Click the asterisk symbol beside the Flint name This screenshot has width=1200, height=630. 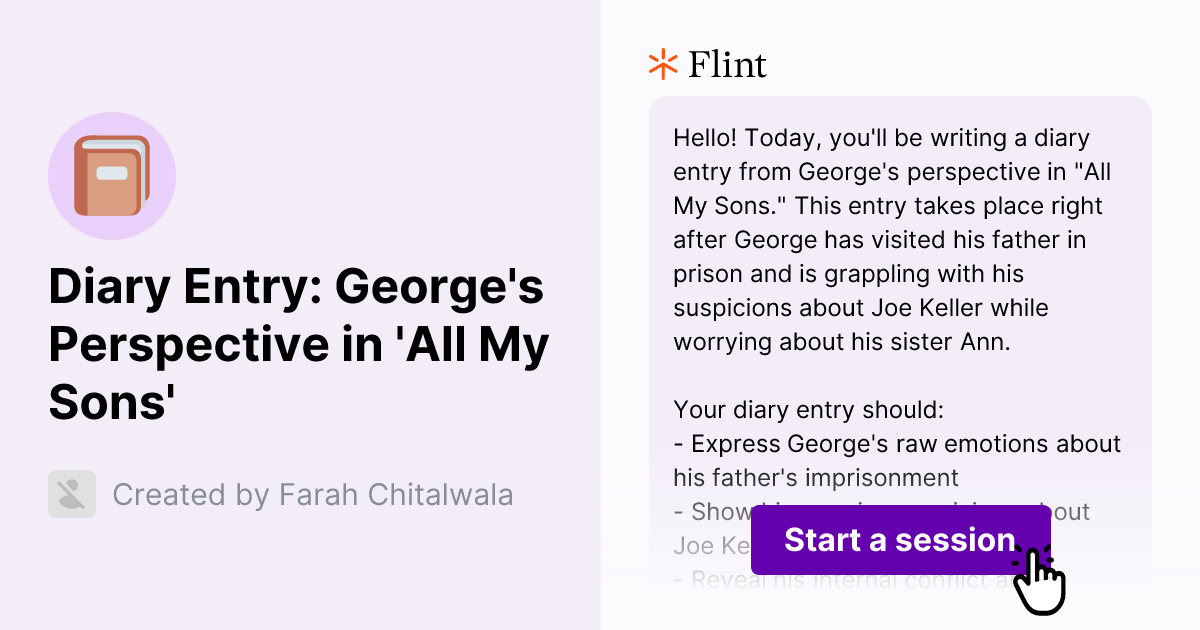[x=661, y=64]
